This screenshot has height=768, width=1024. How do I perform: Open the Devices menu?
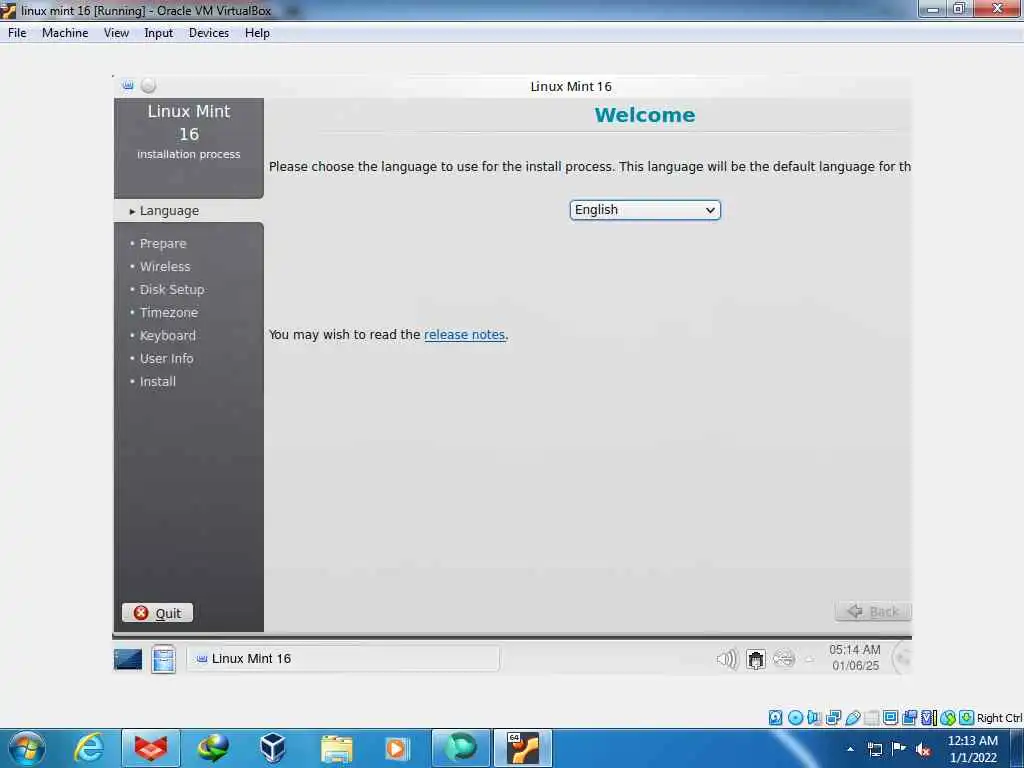pos(208,33)
